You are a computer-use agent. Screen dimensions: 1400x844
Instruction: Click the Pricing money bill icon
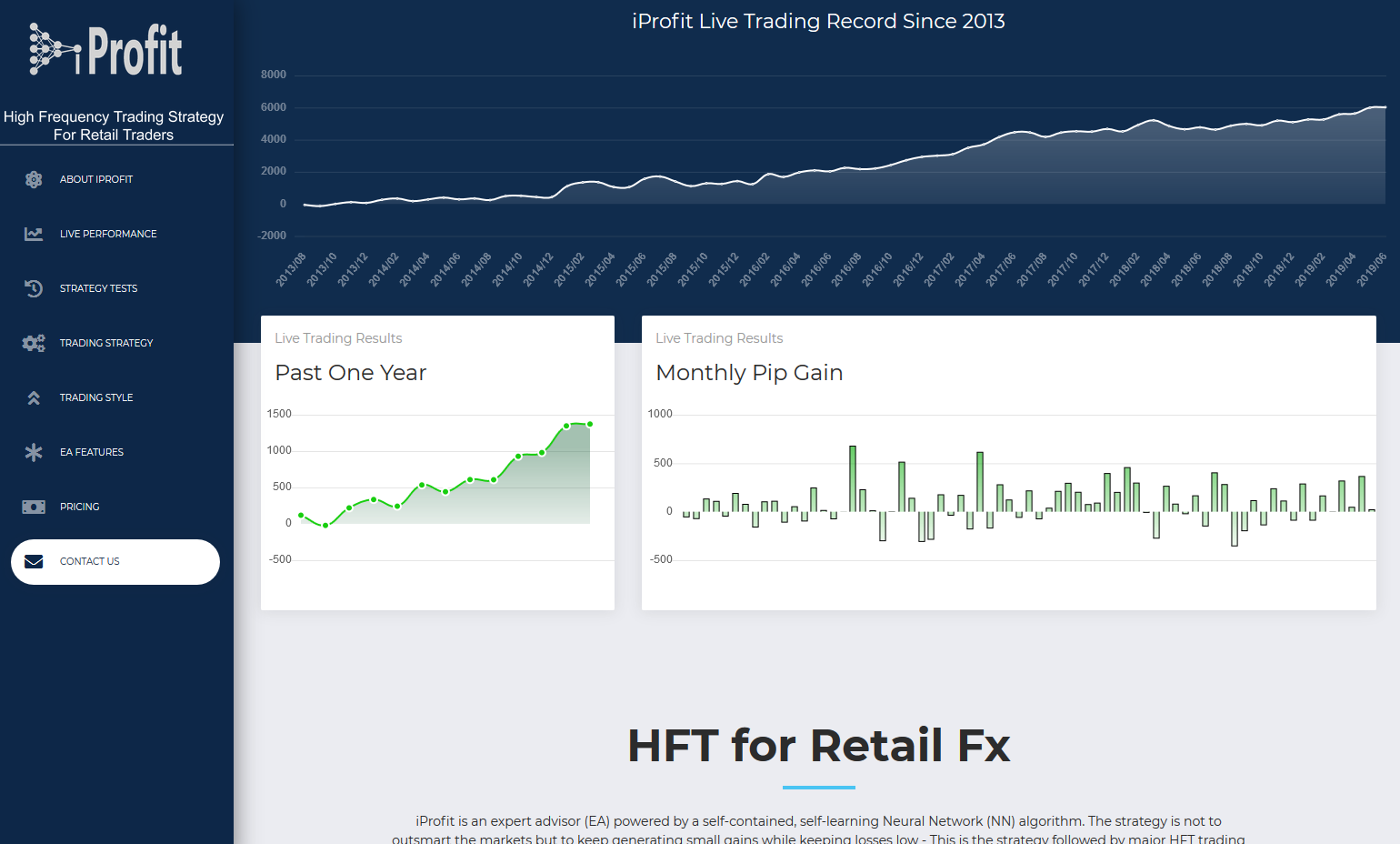[34, 507]
